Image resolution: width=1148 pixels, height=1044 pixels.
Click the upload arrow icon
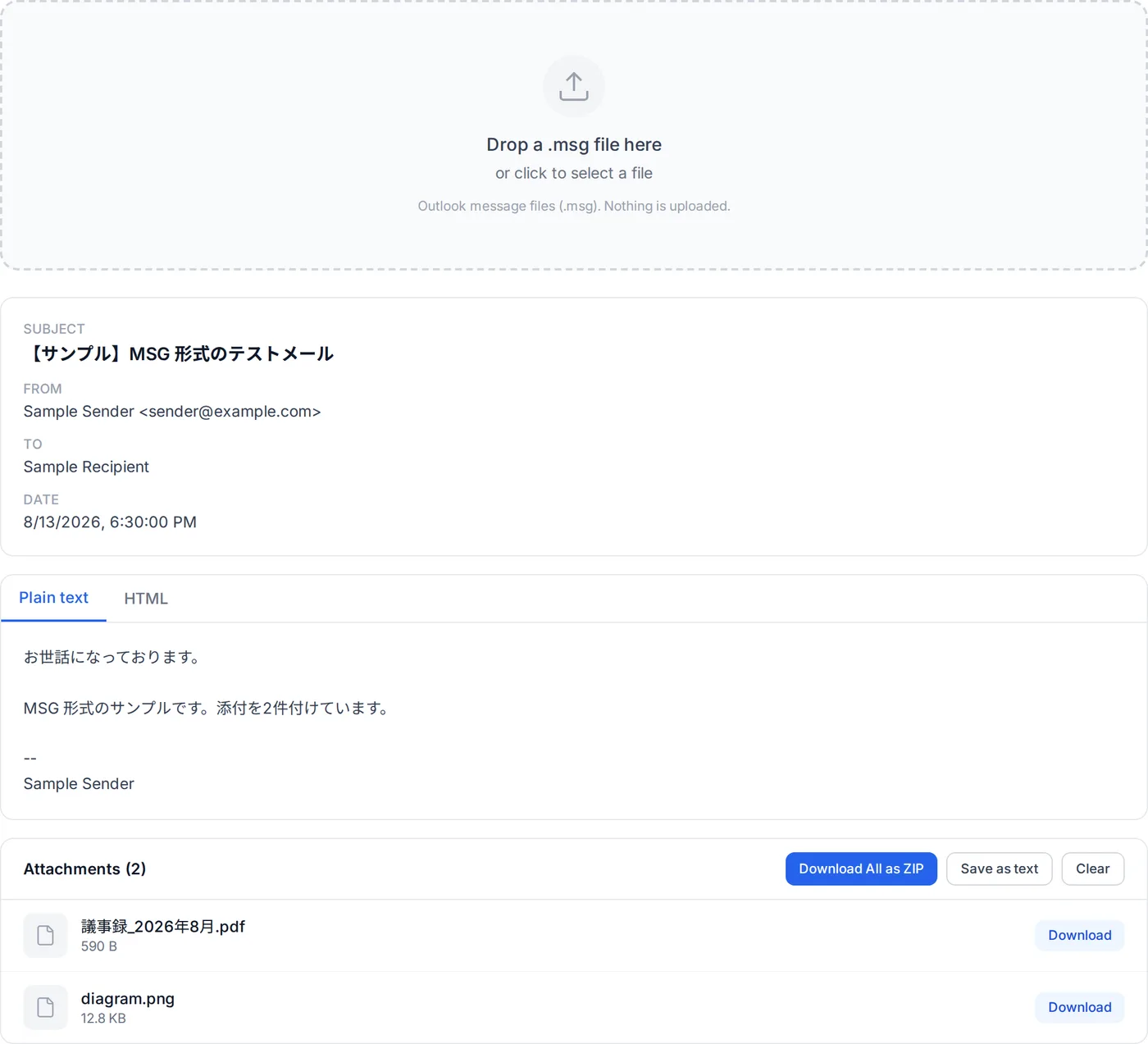[574, 86]
